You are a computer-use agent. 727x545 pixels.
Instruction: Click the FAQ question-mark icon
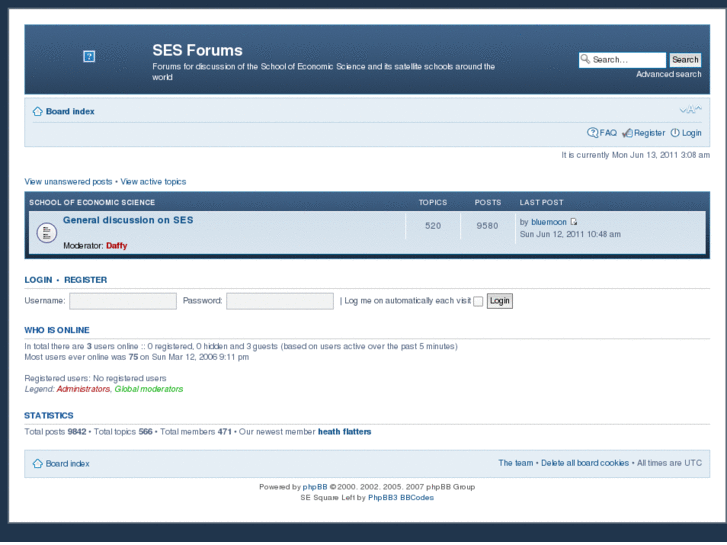click(x=592, y=133)
